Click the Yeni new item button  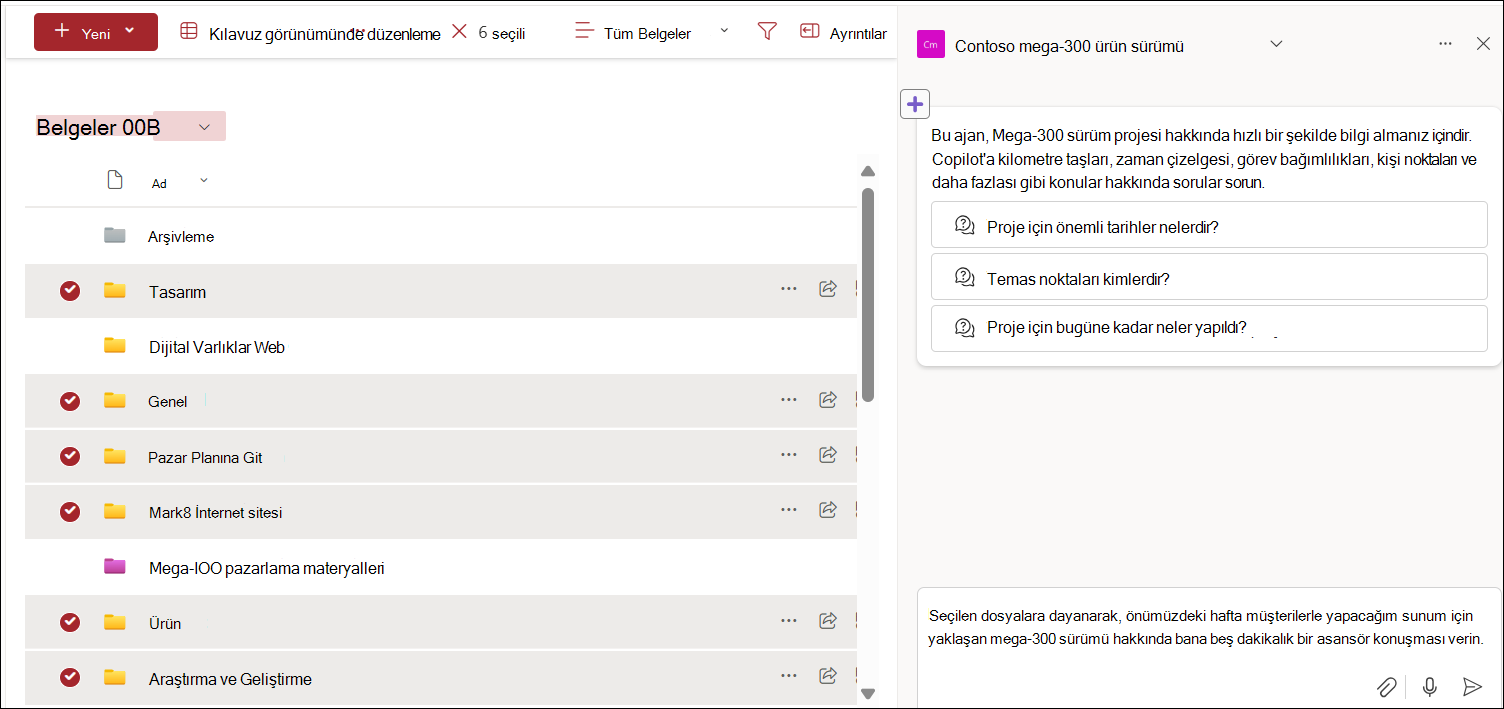(96, 32)
